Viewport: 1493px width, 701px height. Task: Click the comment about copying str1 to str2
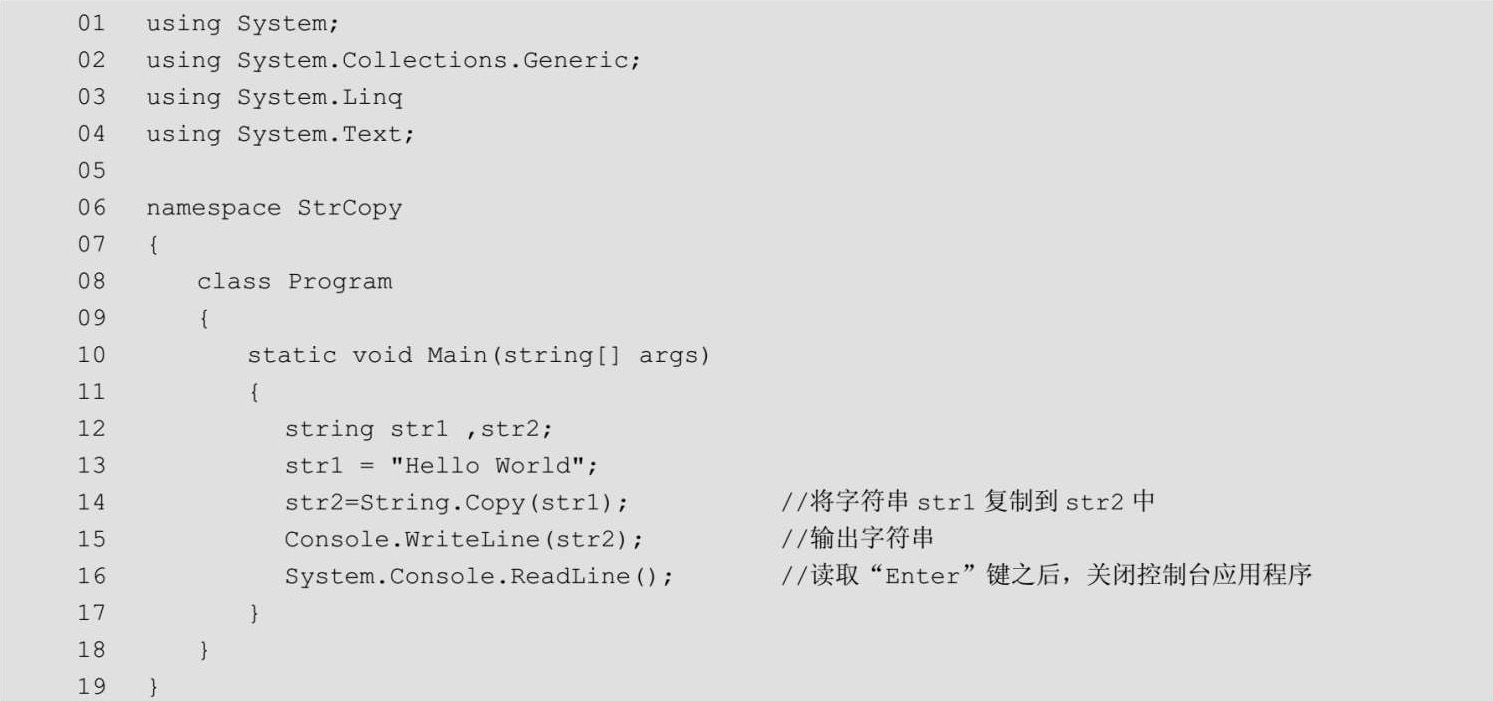tap(967, 502)
